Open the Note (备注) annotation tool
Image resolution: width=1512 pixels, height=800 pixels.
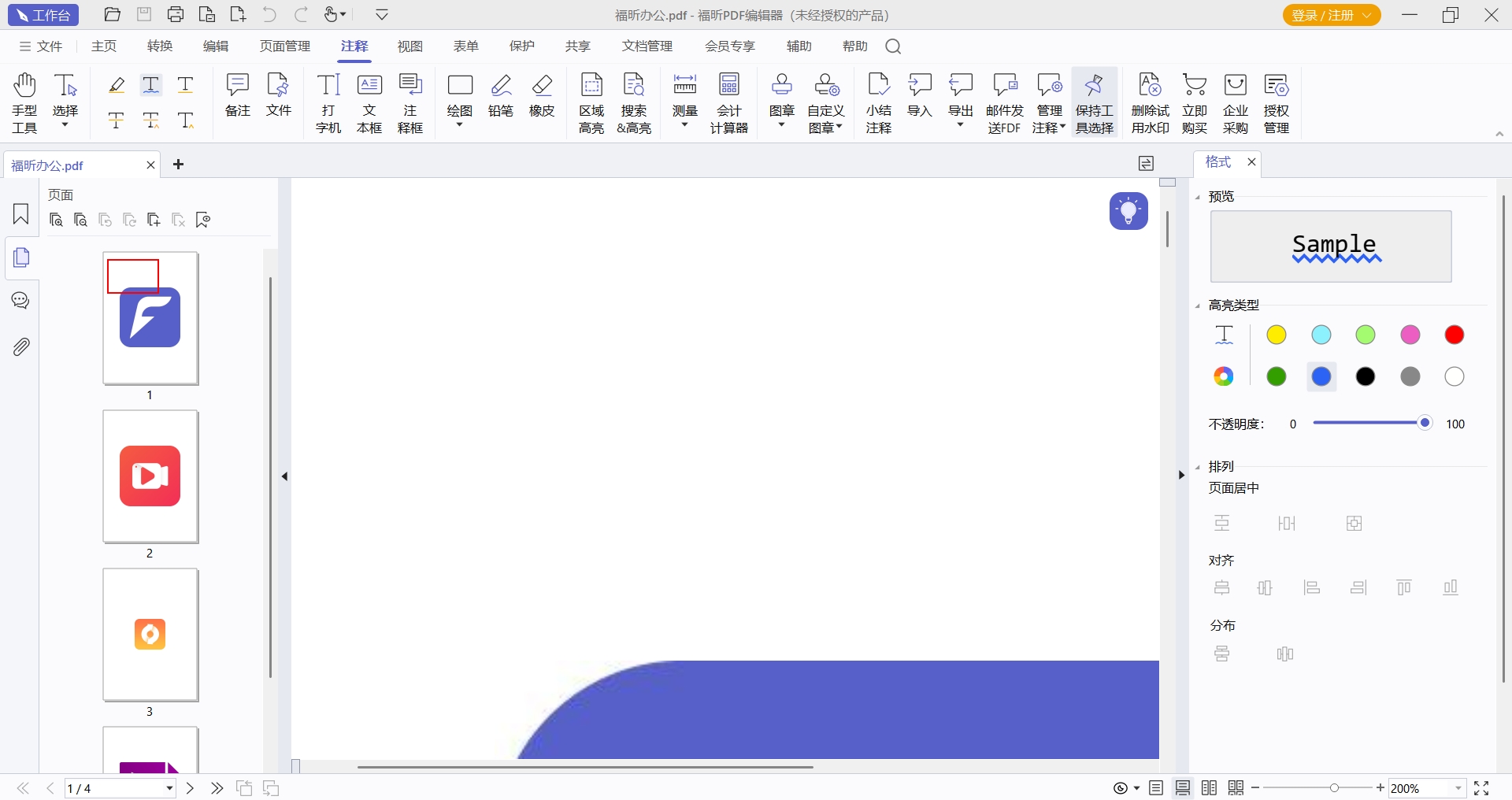point(238,96)
